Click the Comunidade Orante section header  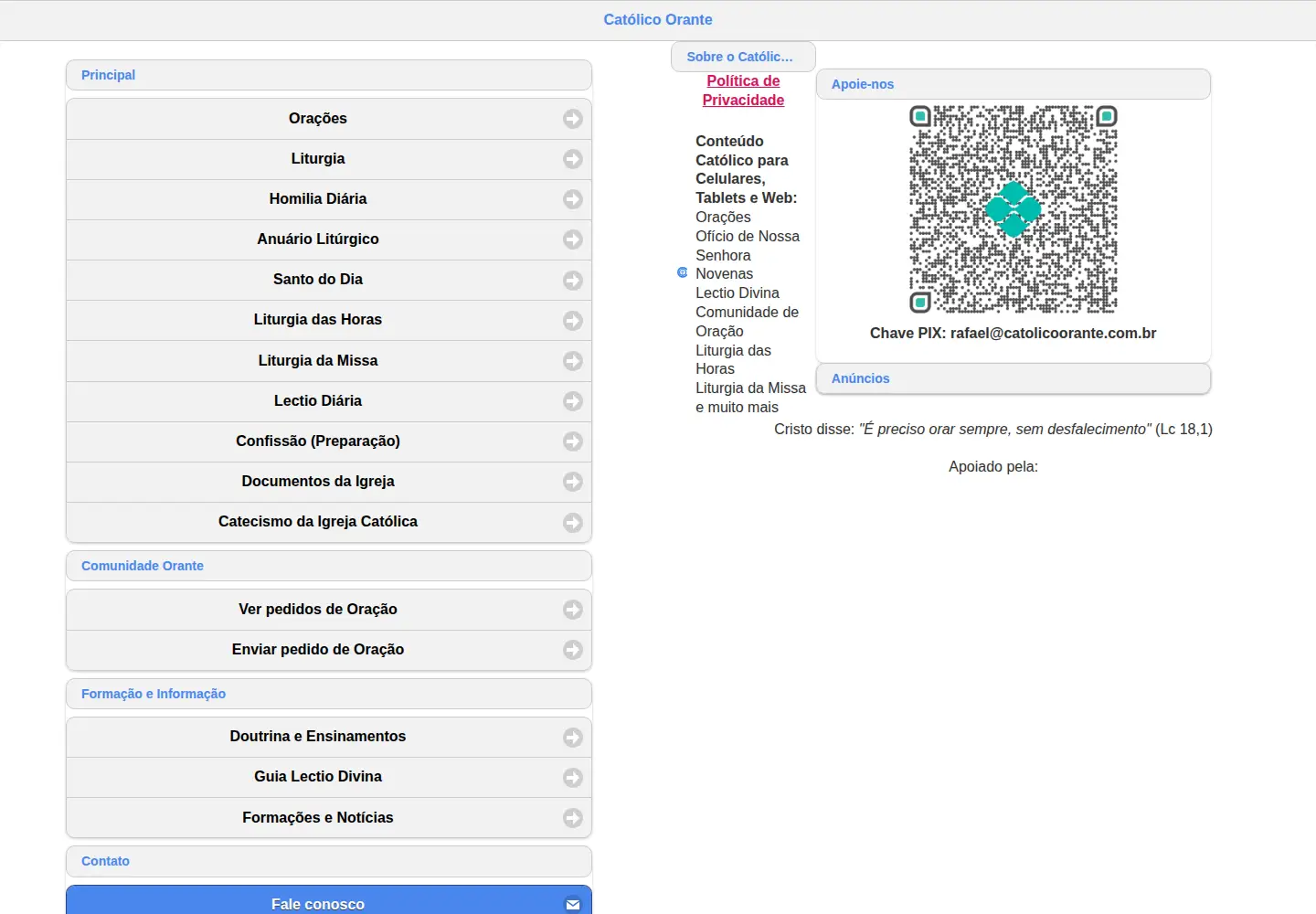(x=329, y=566)
